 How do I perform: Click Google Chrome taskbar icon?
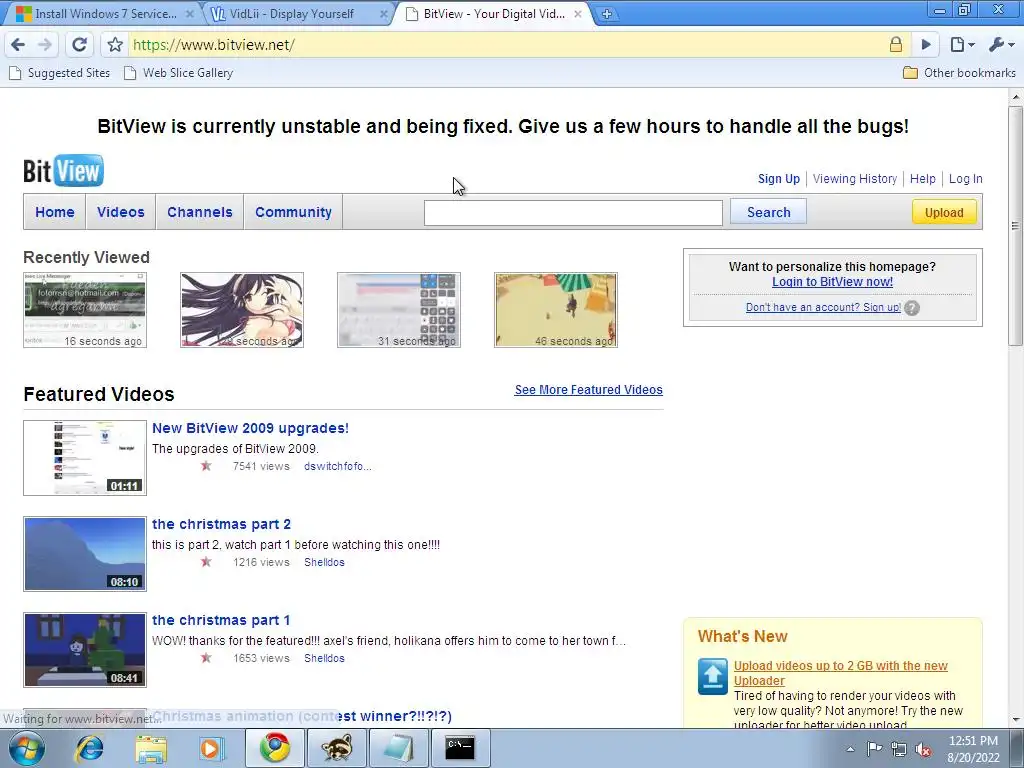(275, 748)
